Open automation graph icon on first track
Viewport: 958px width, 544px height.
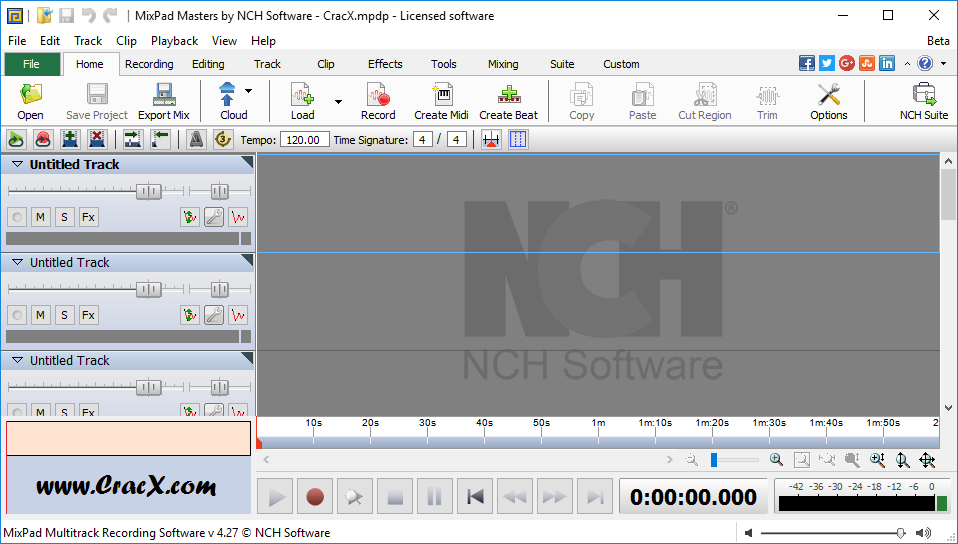tap(238, 217)
